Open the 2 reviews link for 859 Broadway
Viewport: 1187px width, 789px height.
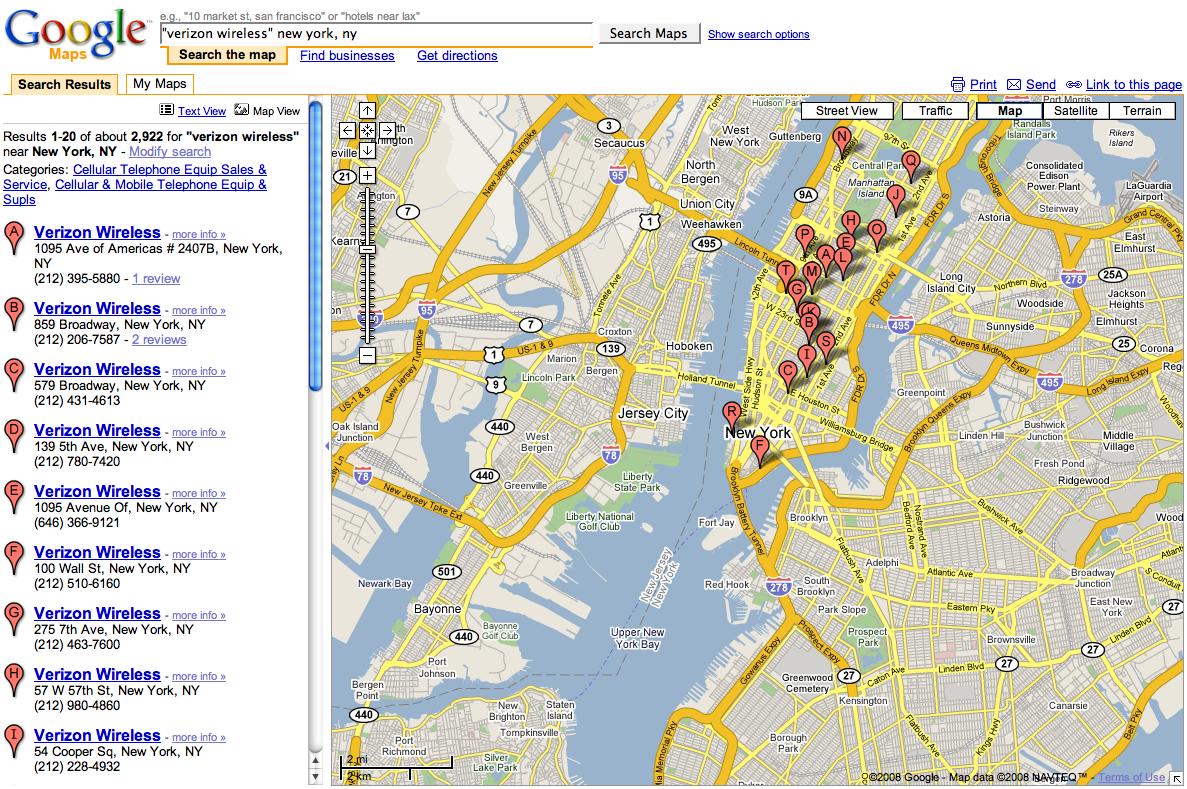pyautogui.click(x=159, y=340)
